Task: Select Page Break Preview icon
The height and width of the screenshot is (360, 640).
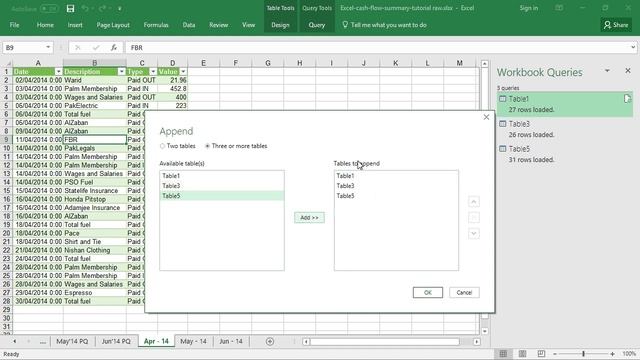Action: (x=541, y=354)
